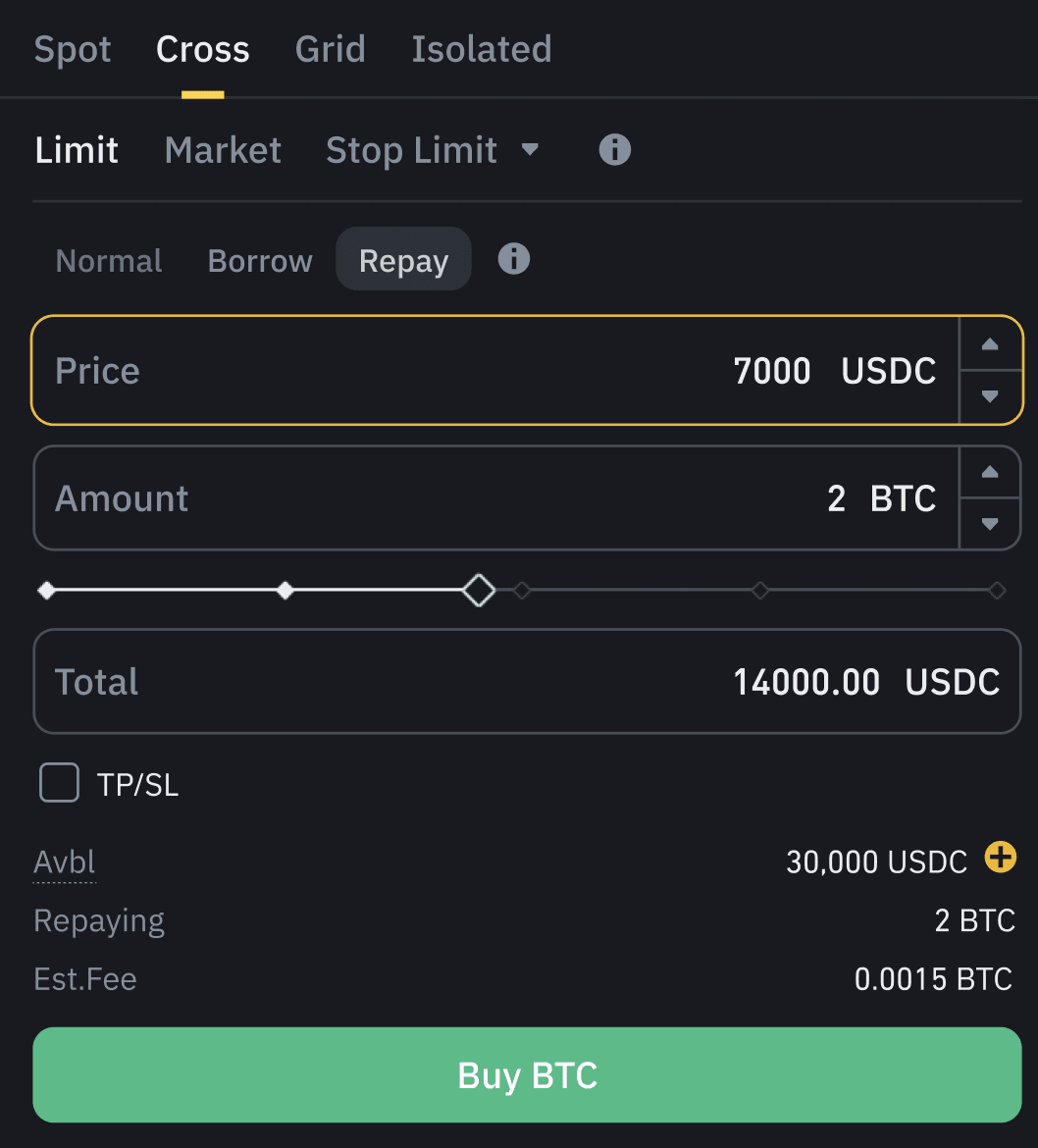Click the slider's last point at the far right
Screen dimensions: 1038x1148
[997, 591]
